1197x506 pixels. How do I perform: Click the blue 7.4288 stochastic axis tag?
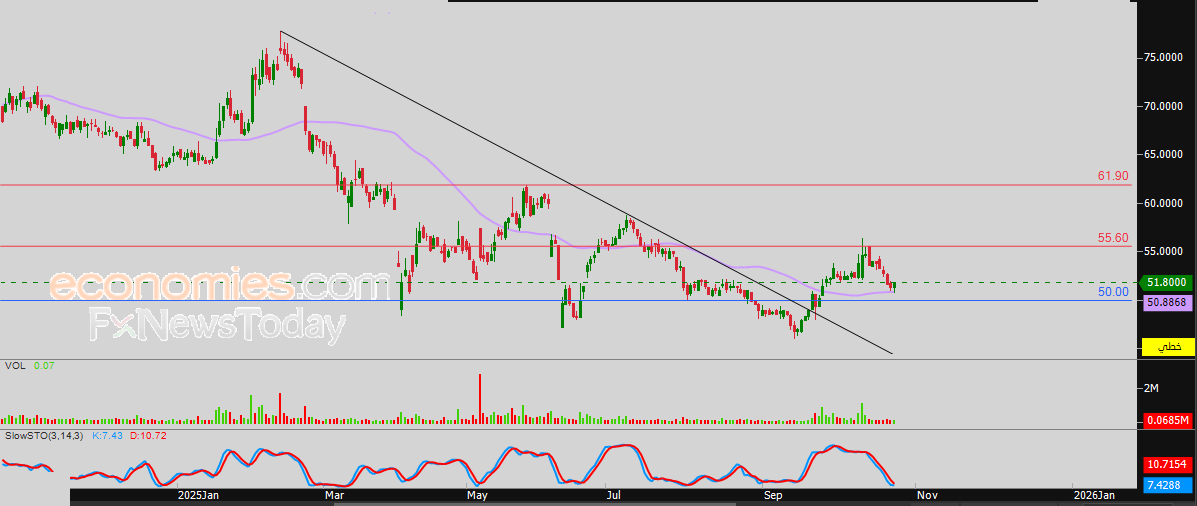point(1167,484)
